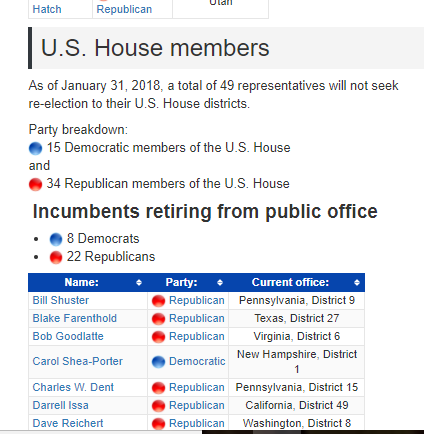424x434 pixels.
Task: Click blue dot icon in Carol Shea-Porter row
Action: (158, 362)
